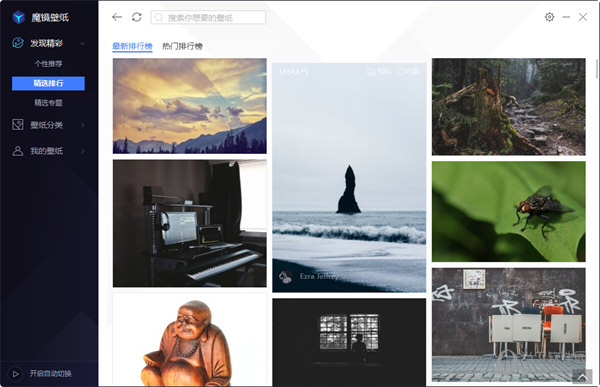Screen dimensions: 600x387
Task: Click the back-to-top arrow at bottom right
Action: (x=582, y=377)
